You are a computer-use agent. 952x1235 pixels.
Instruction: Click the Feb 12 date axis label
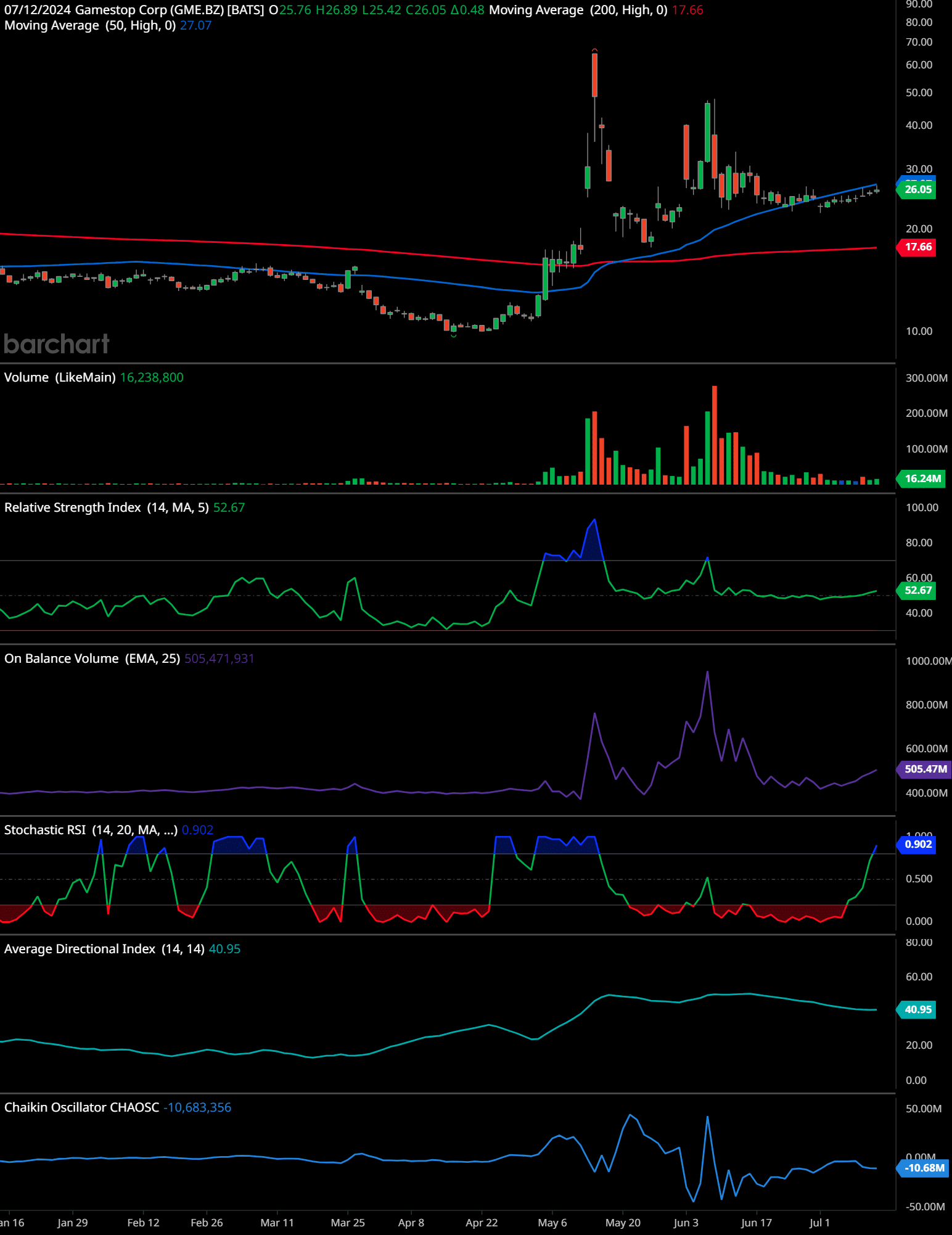[143, 1223]
